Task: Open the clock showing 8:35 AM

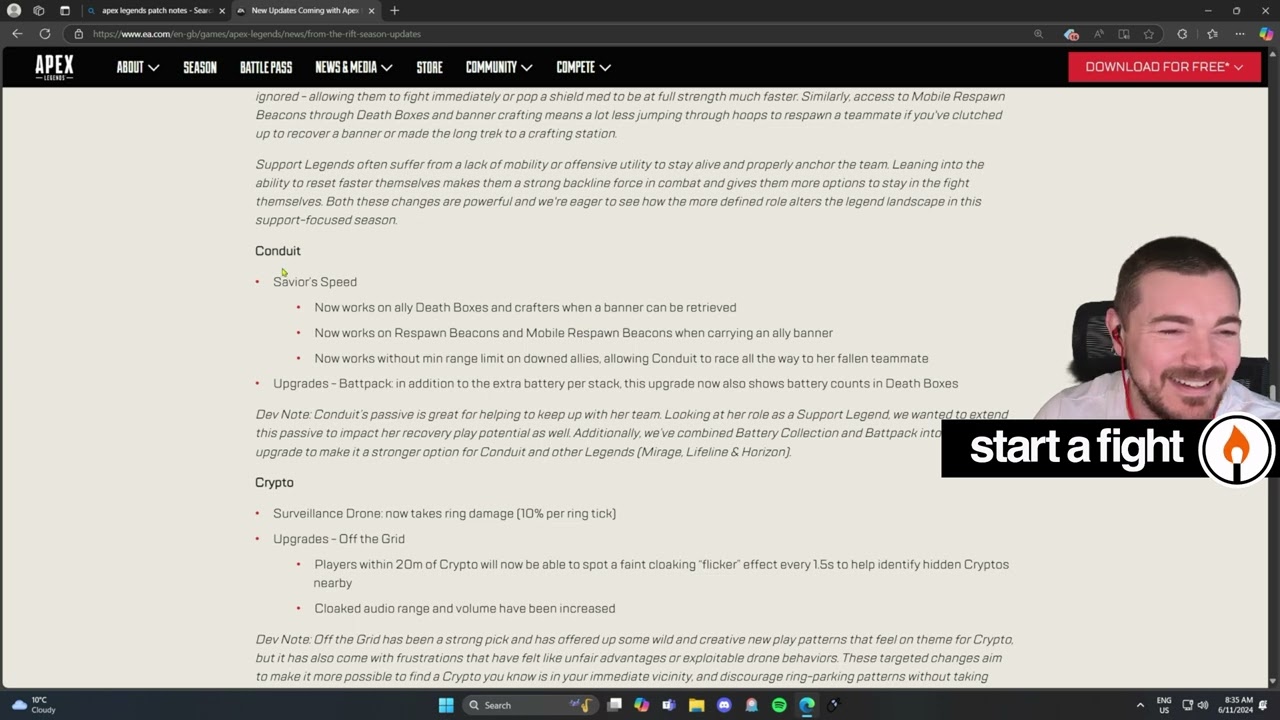Action: 1238,705
